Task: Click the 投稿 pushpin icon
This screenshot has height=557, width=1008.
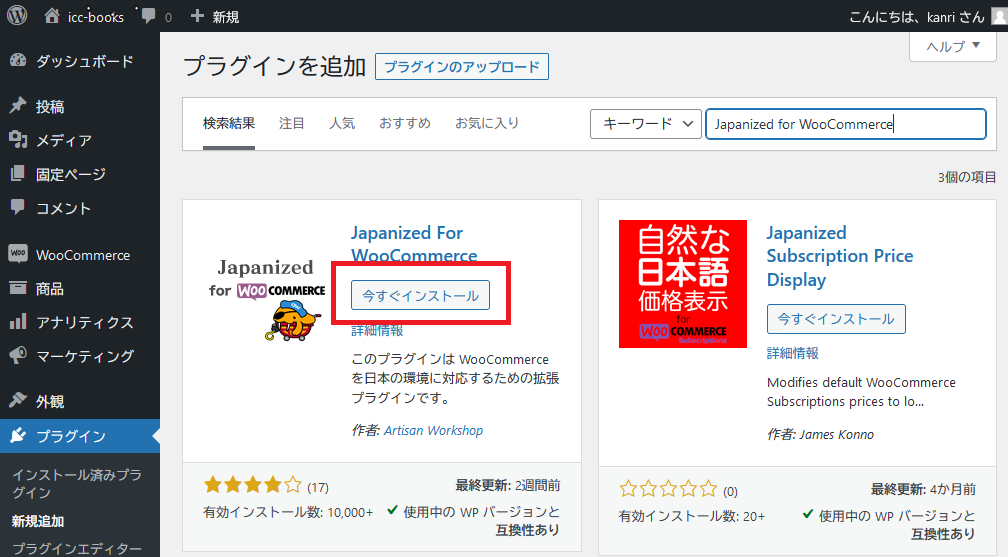Action: pos(18,105)
